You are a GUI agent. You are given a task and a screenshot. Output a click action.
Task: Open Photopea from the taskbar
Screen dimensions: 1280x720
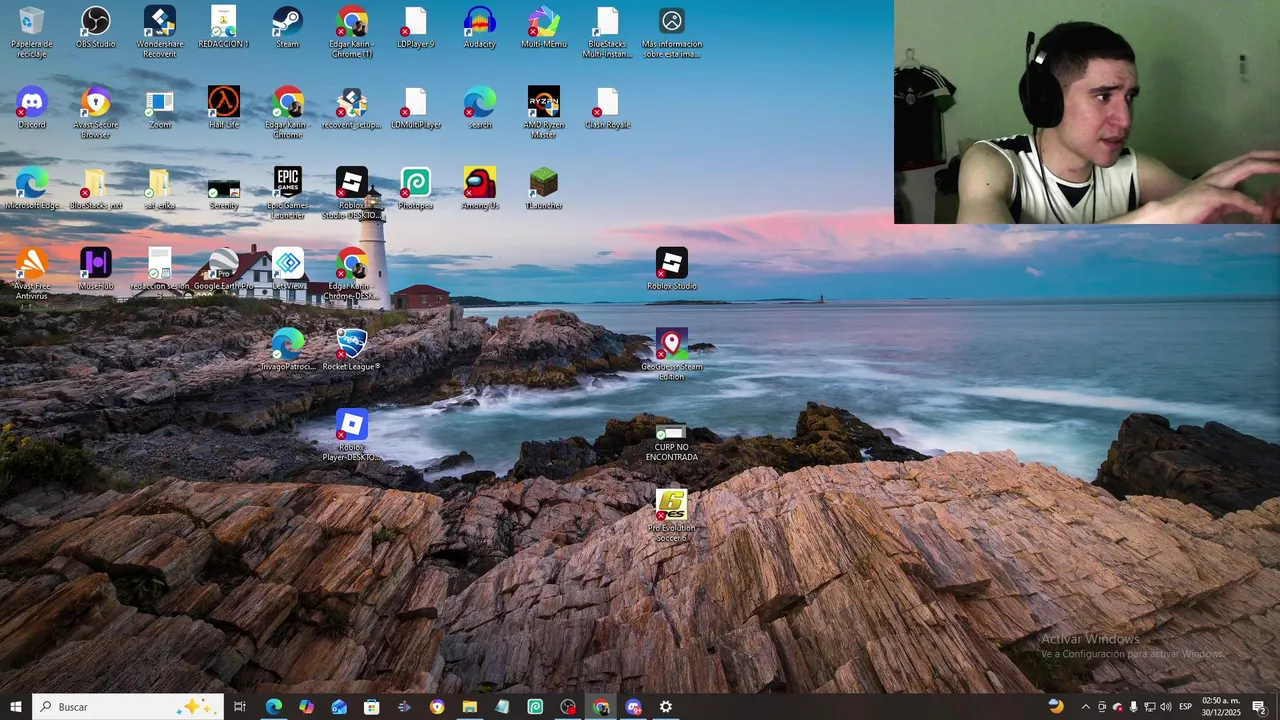[x=535, y=707]
